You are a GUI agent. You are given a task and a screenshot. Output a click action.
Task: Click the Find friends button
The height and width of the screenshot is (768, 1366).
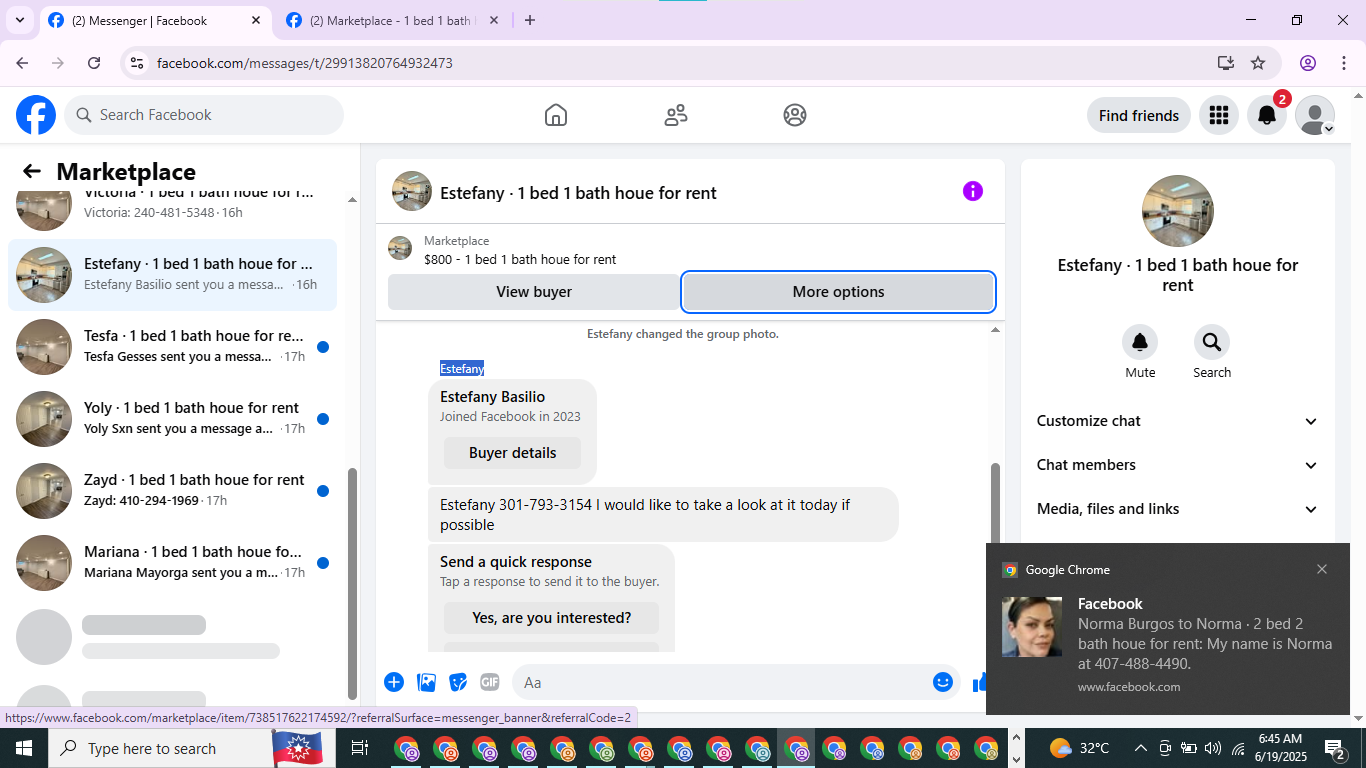point(1138,115)
